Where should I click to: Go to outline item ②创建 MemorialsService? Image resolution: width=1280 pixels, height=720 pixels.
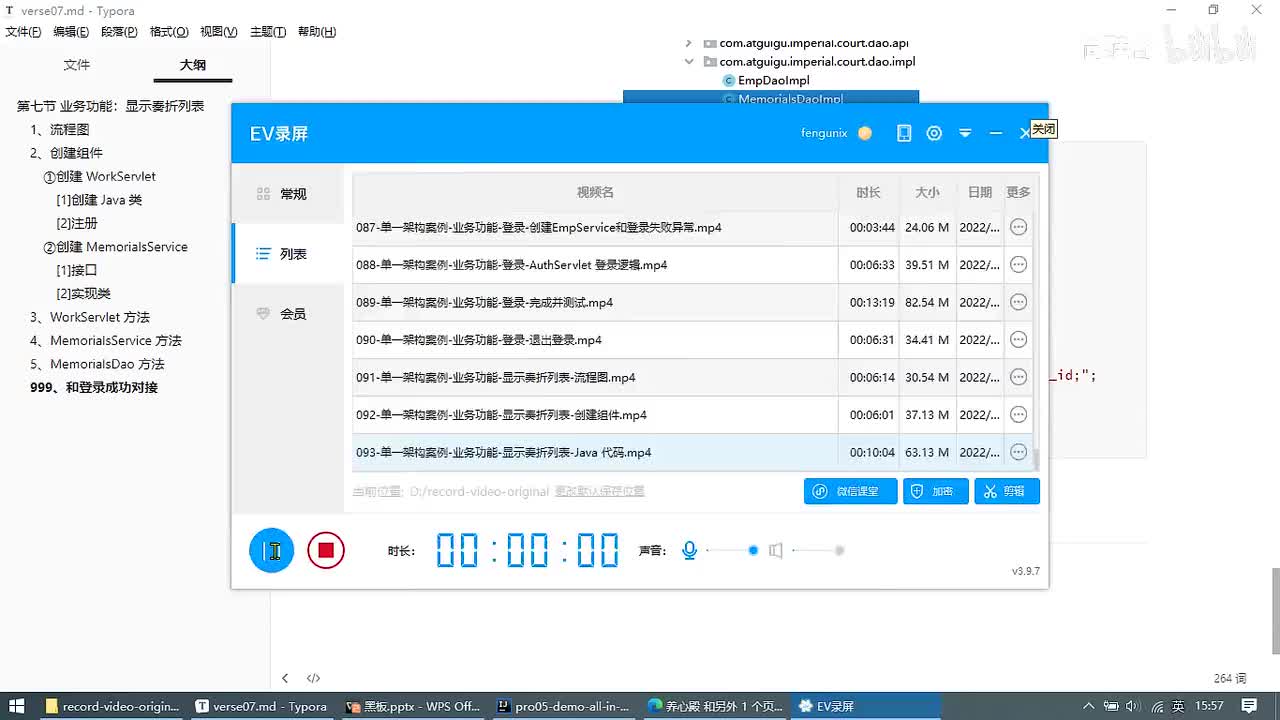pyautogui.click(x=115, y=247)
